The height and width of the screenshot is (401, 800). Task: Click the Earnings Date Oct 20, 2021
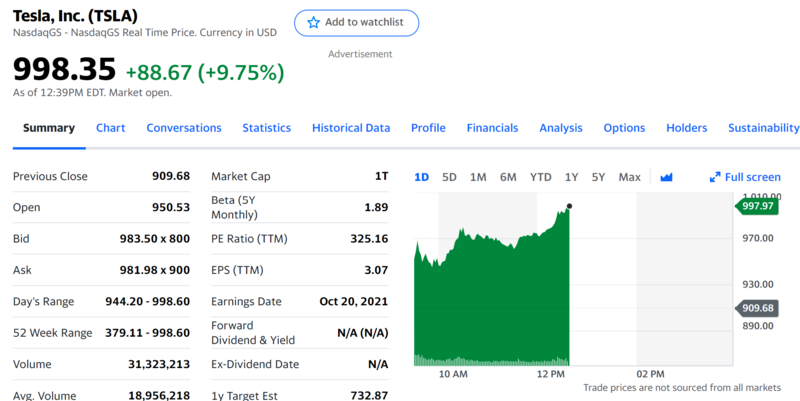pyautogui.click(x=354, y=302)
